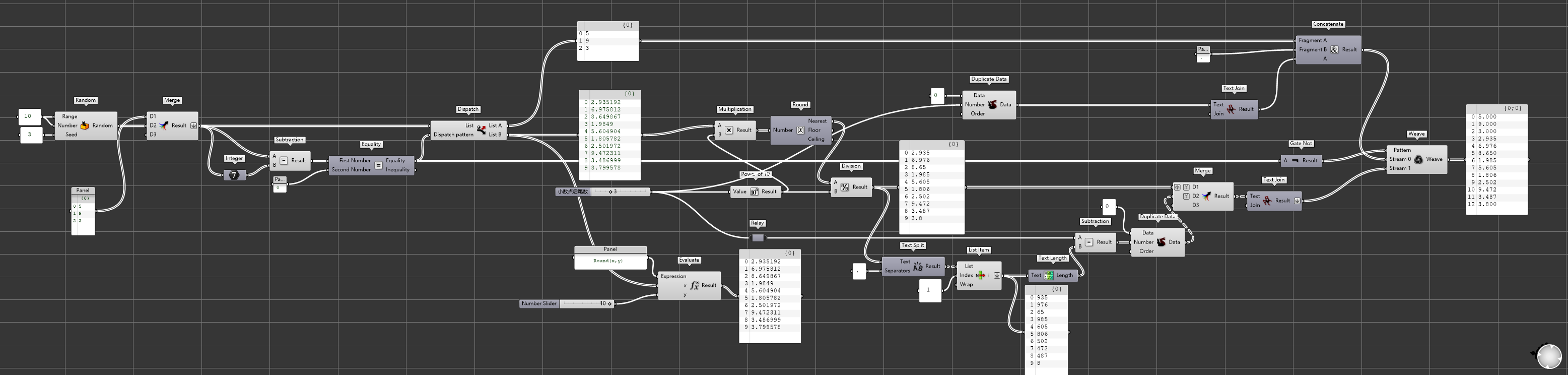Click the second Merge icon near Weave
Viewport: 1568px width, 375px height.
point(1206,196)
